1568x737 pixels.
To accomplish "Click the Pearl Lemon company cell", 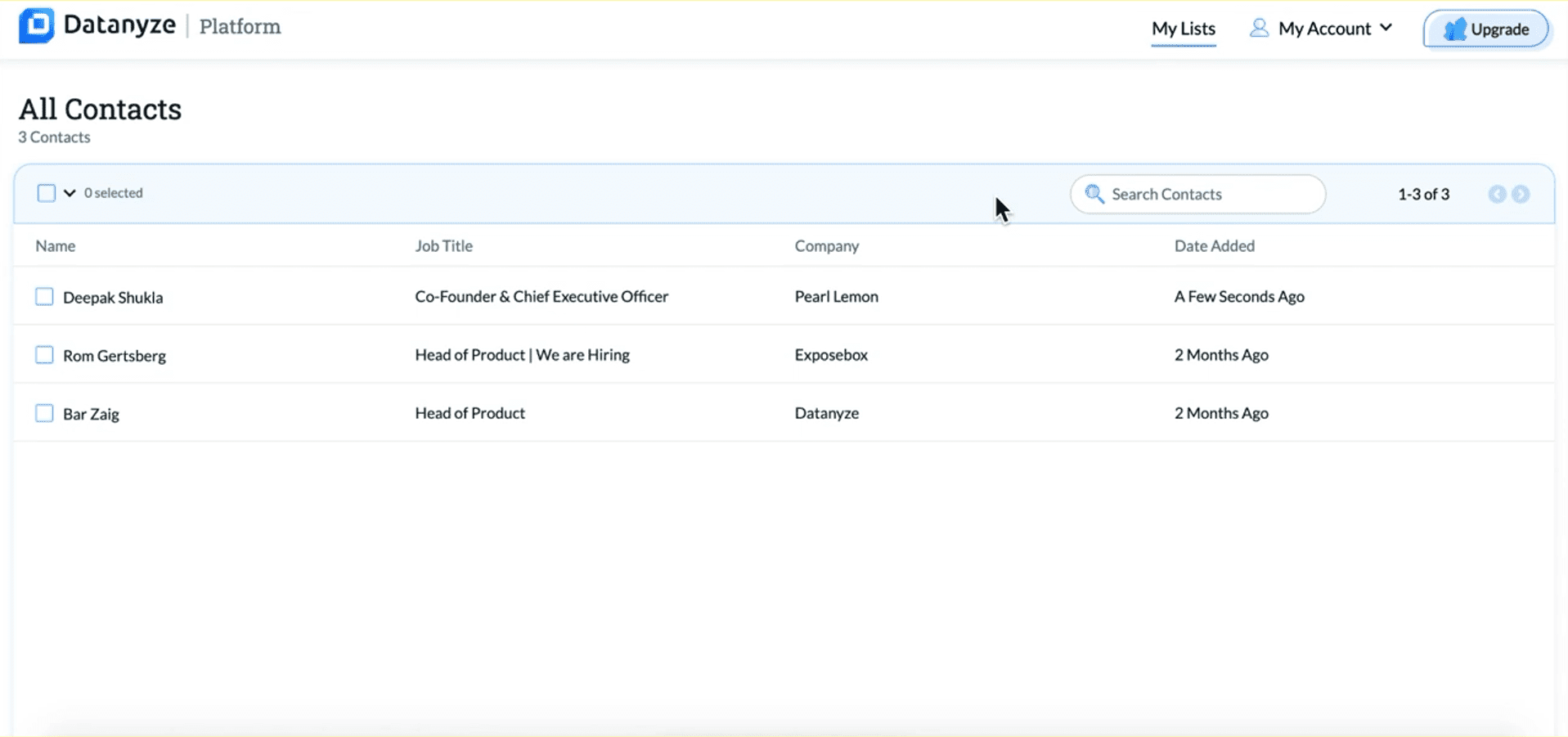I will point(836,296).
